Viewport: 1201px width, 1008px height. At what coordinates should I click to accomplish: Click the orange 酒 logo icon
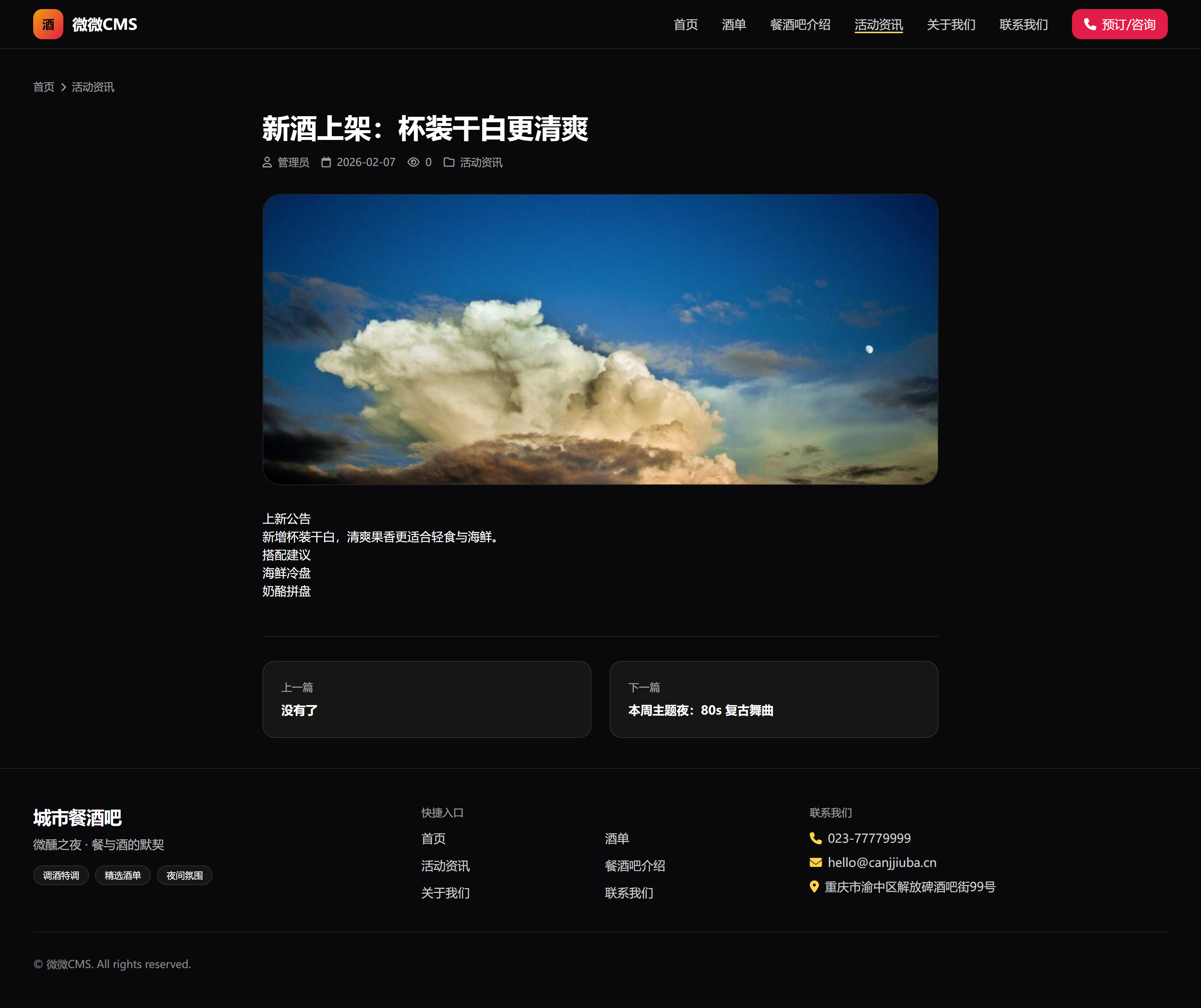pyautogui.click(x=48, y=24)
